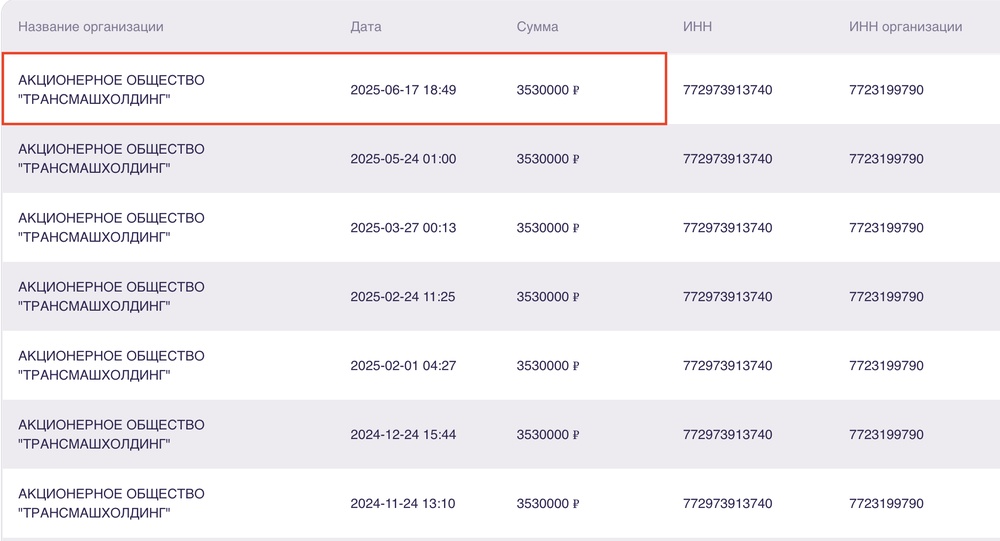Sort by the "Дата" column header
Image resolution: width=1000 pixels, height=541 pixels.
(365, 27)
